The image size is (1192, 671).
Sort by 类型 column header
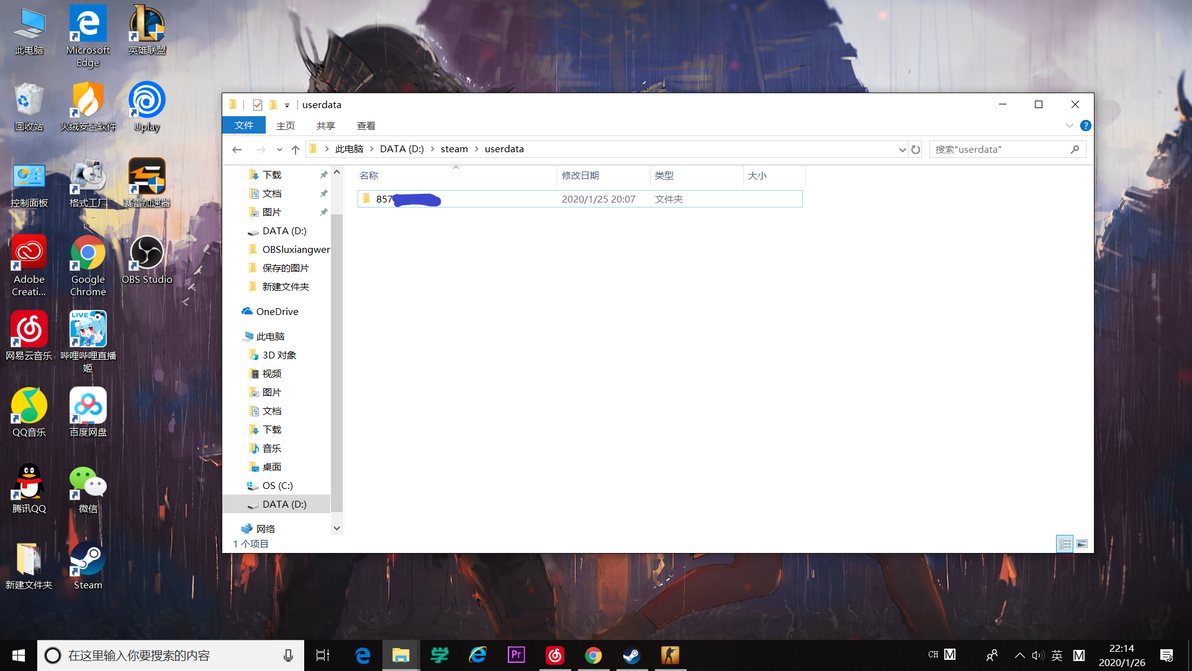coord(696,176)
